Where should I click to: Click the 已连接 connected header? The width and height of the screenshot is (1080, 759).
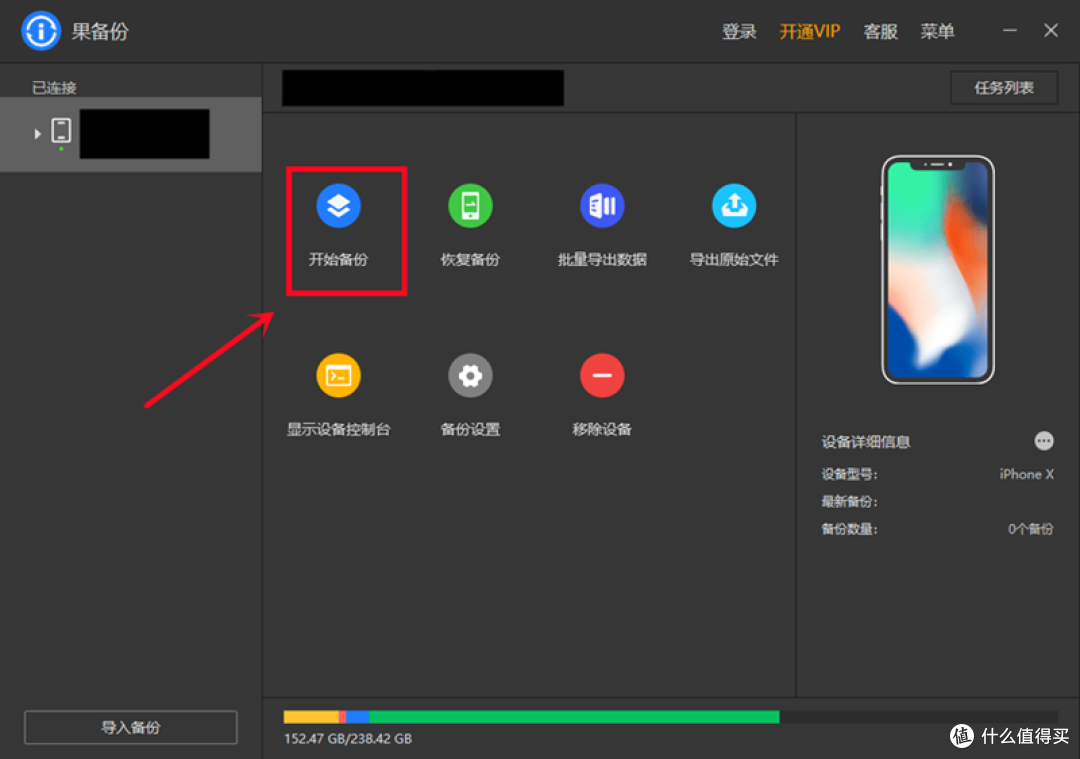[x=54, y=87]
